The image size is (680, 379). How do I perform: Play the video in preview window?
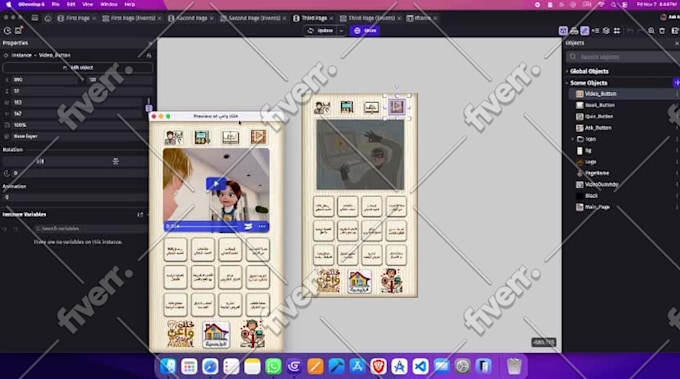[x=216, y=184]
